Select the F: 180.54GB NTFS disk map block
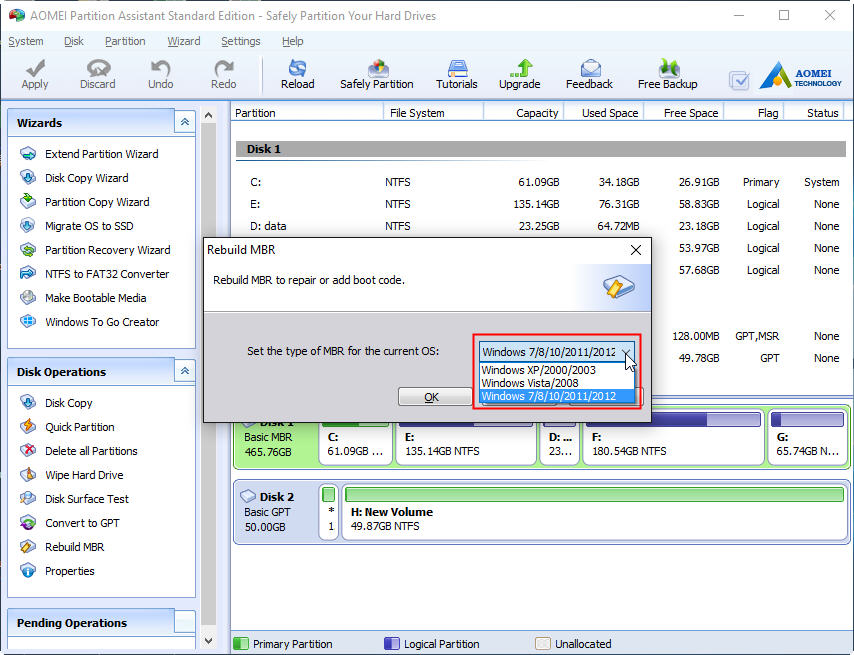 point(673,439)
